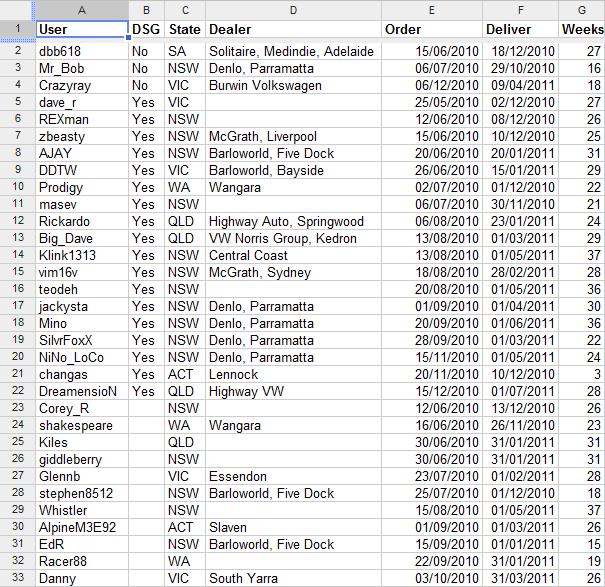Click the 'State' header cell
This screenshot has height=587, width=605.
[x=185, y=29]
